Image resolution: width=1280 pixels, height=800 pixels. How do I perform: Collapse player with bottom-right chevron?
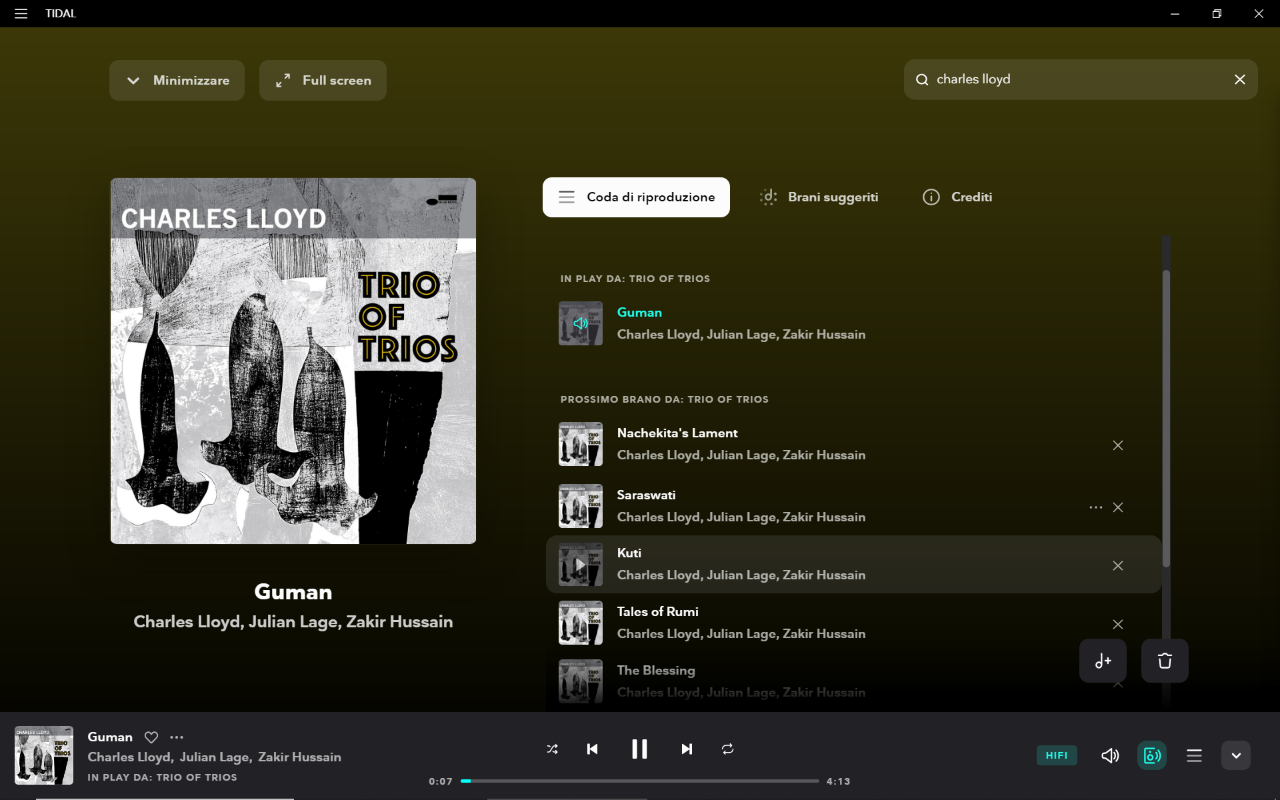[x=1236, y=756]
